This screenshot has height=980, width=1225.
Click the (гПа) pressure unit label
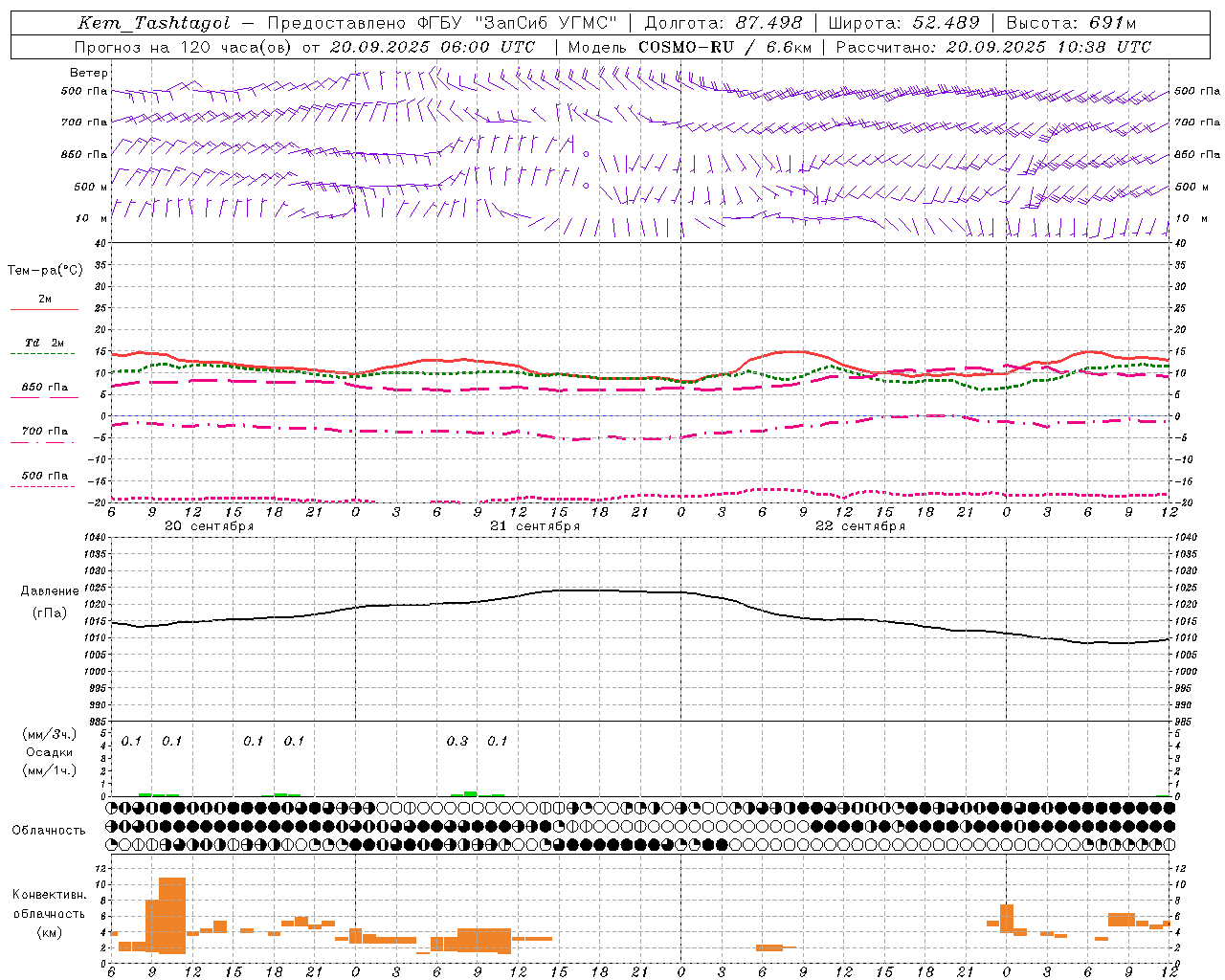click(x=49, y=613)
